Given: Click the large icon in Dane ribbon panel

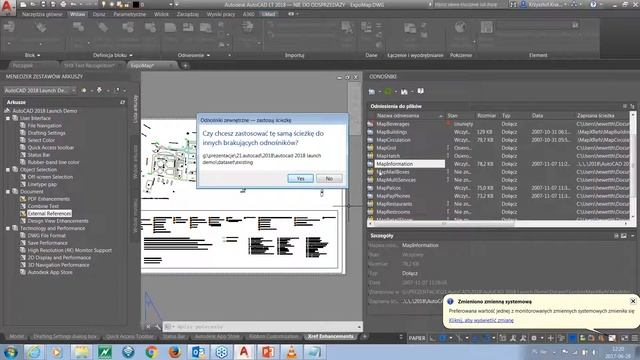Looking at the screenshot, I should [x=367, y=27].
